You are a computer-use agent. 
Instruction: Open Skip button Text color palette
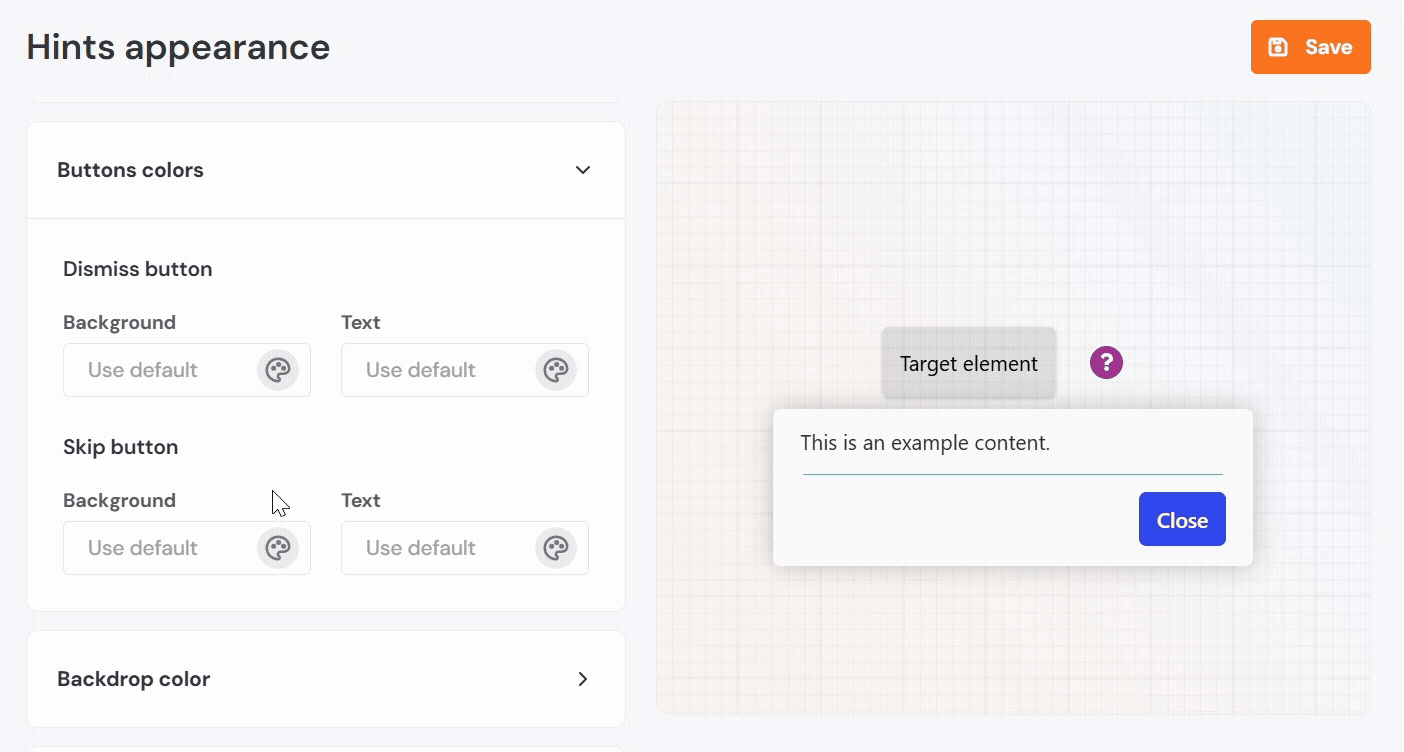(x=556, y=548)
